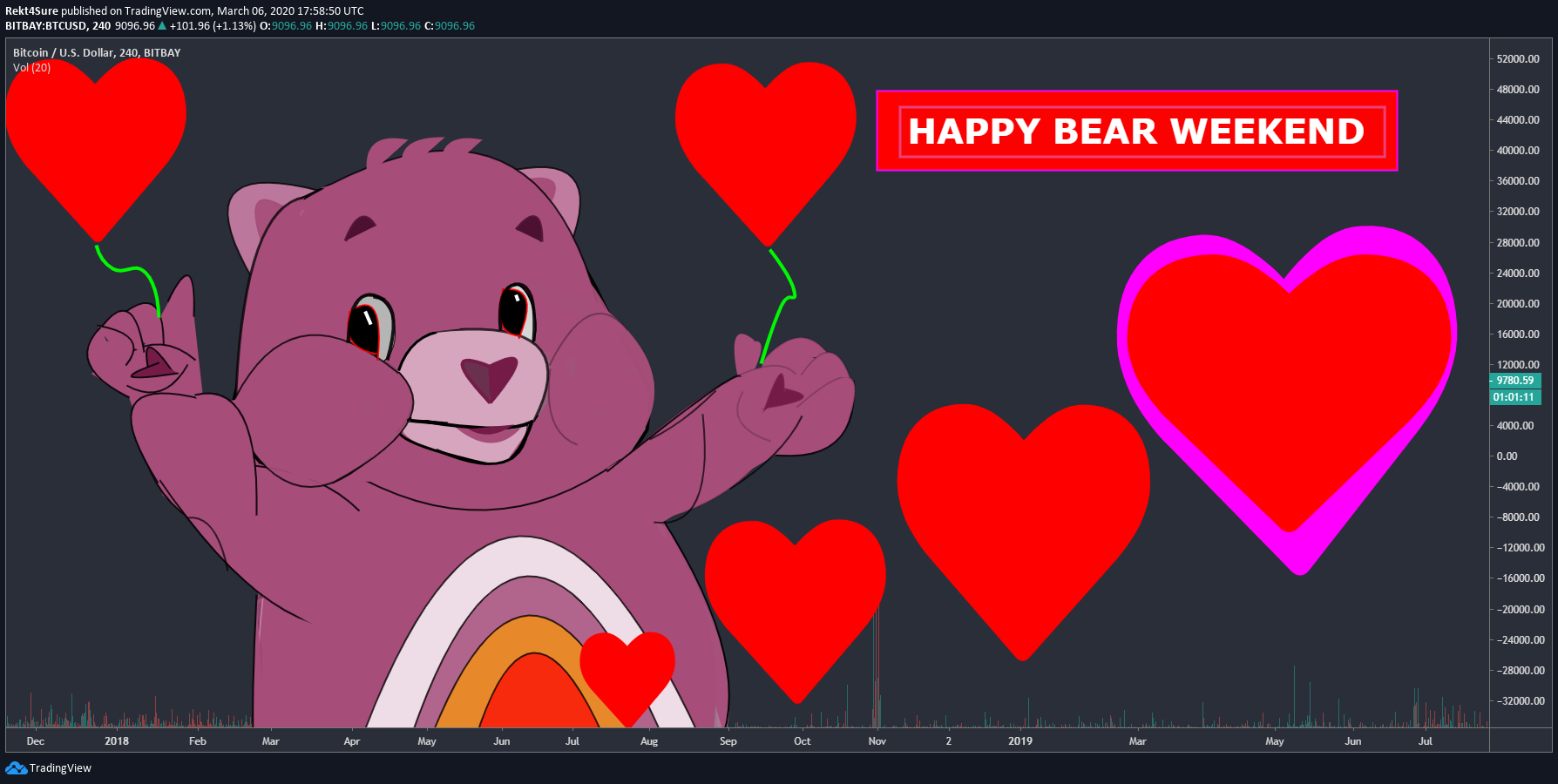This screenshot has width=1558, height=784.
Task: Click the L:9096.96 low value
Action: (396, 26)
